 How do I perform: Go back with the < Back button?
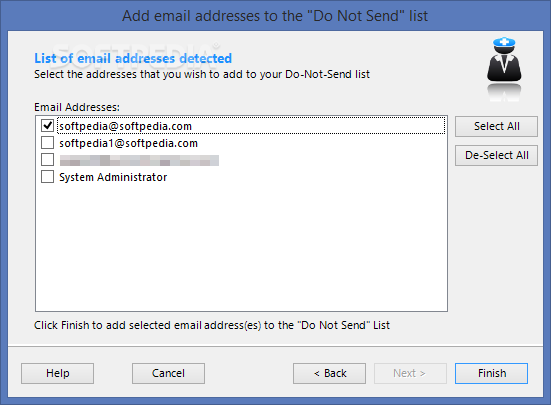(329, 373)
